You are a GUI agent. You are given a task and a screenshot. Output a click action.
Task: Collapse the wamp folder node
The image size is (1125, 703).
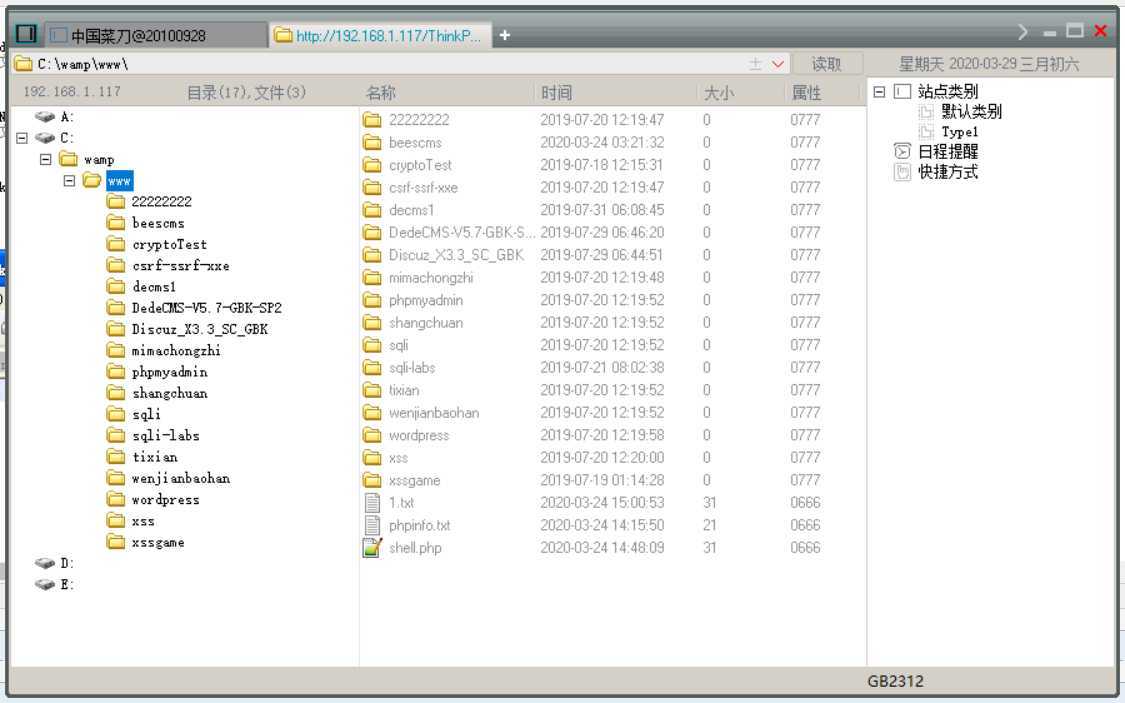[46, 159]
